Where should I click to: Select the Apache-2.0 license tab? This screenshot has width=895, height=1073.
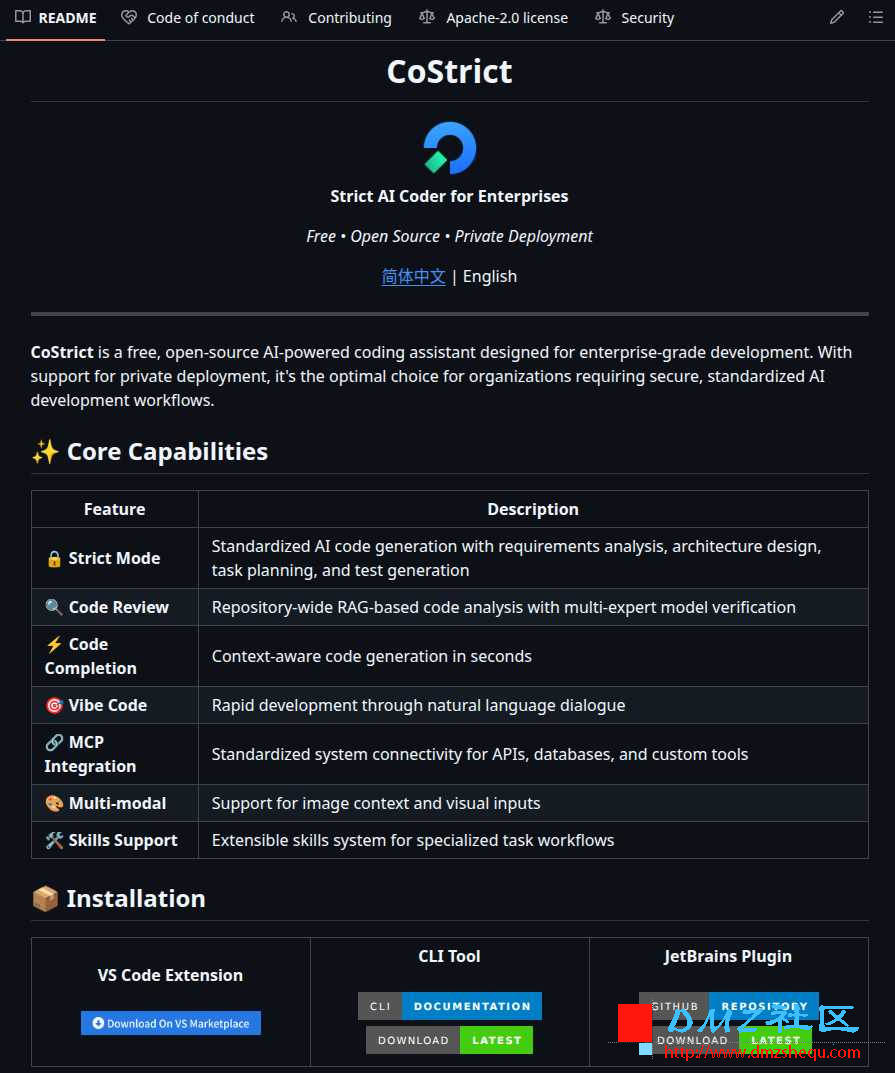(x=506, y=18)
